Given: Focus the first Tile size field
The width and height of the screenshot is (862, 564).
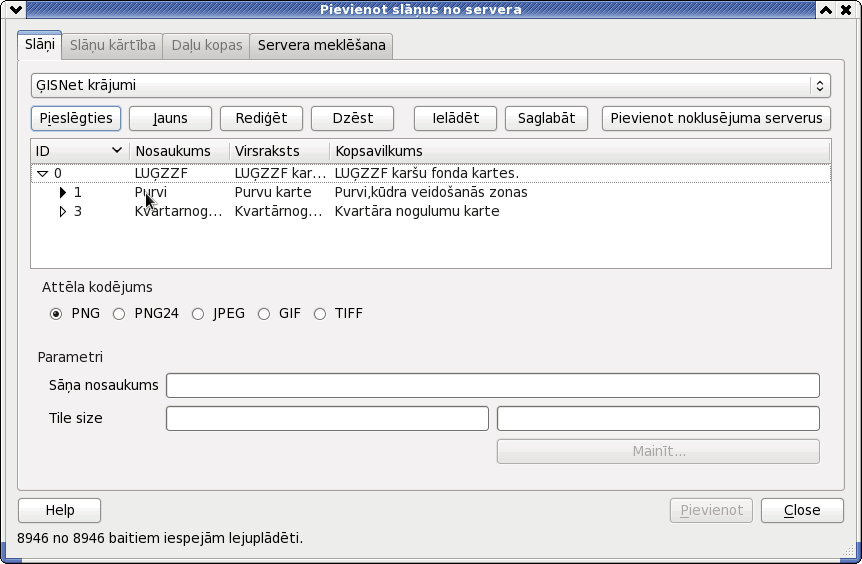Looking at the screenshot, I should 327,418.
